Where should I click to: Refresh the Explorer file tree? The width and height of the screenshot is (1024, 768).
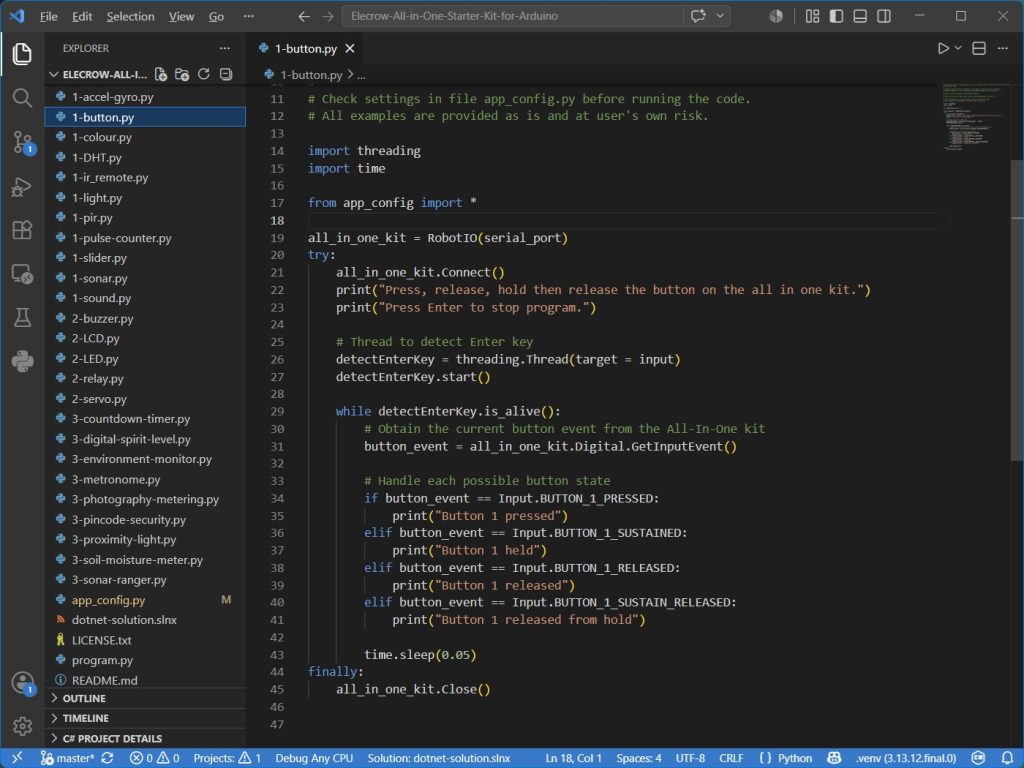point(204,74)
